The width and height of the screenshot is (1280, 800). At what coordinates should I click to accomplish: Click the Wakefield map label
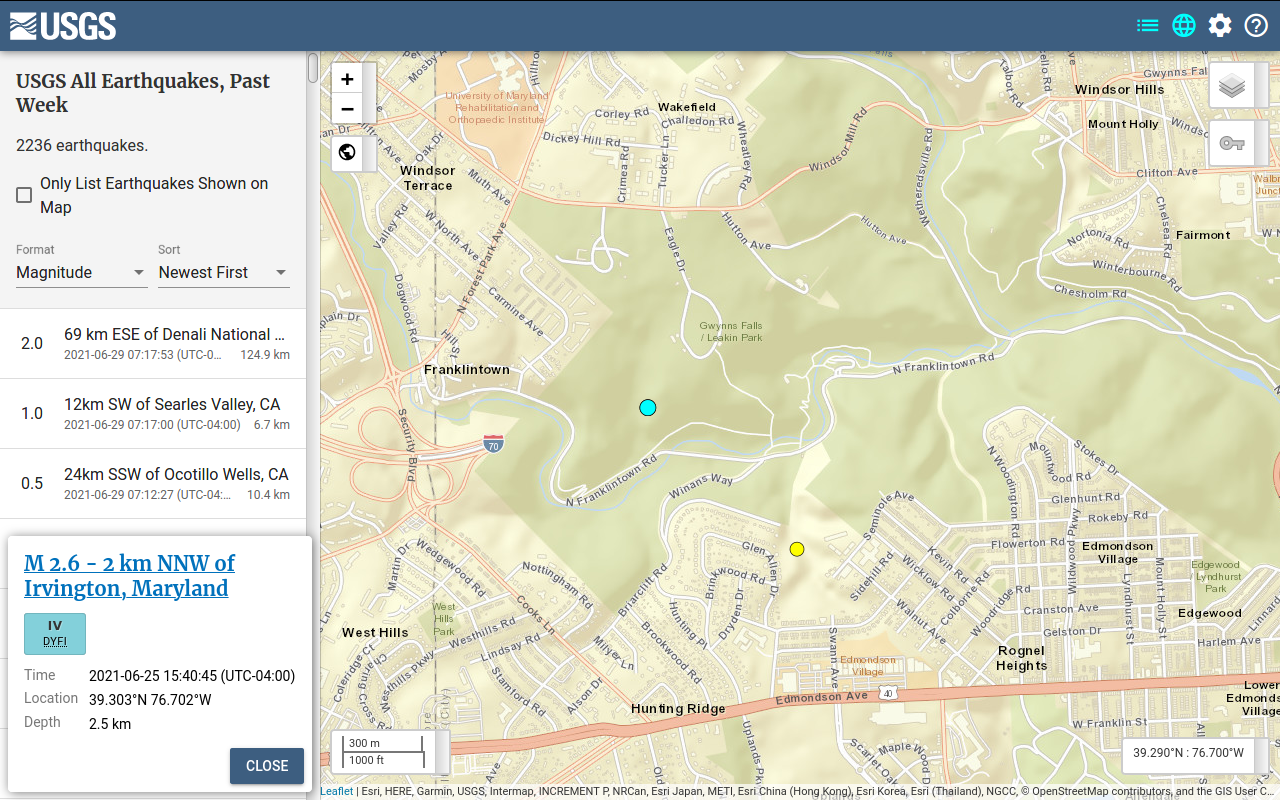click(687, 107)
